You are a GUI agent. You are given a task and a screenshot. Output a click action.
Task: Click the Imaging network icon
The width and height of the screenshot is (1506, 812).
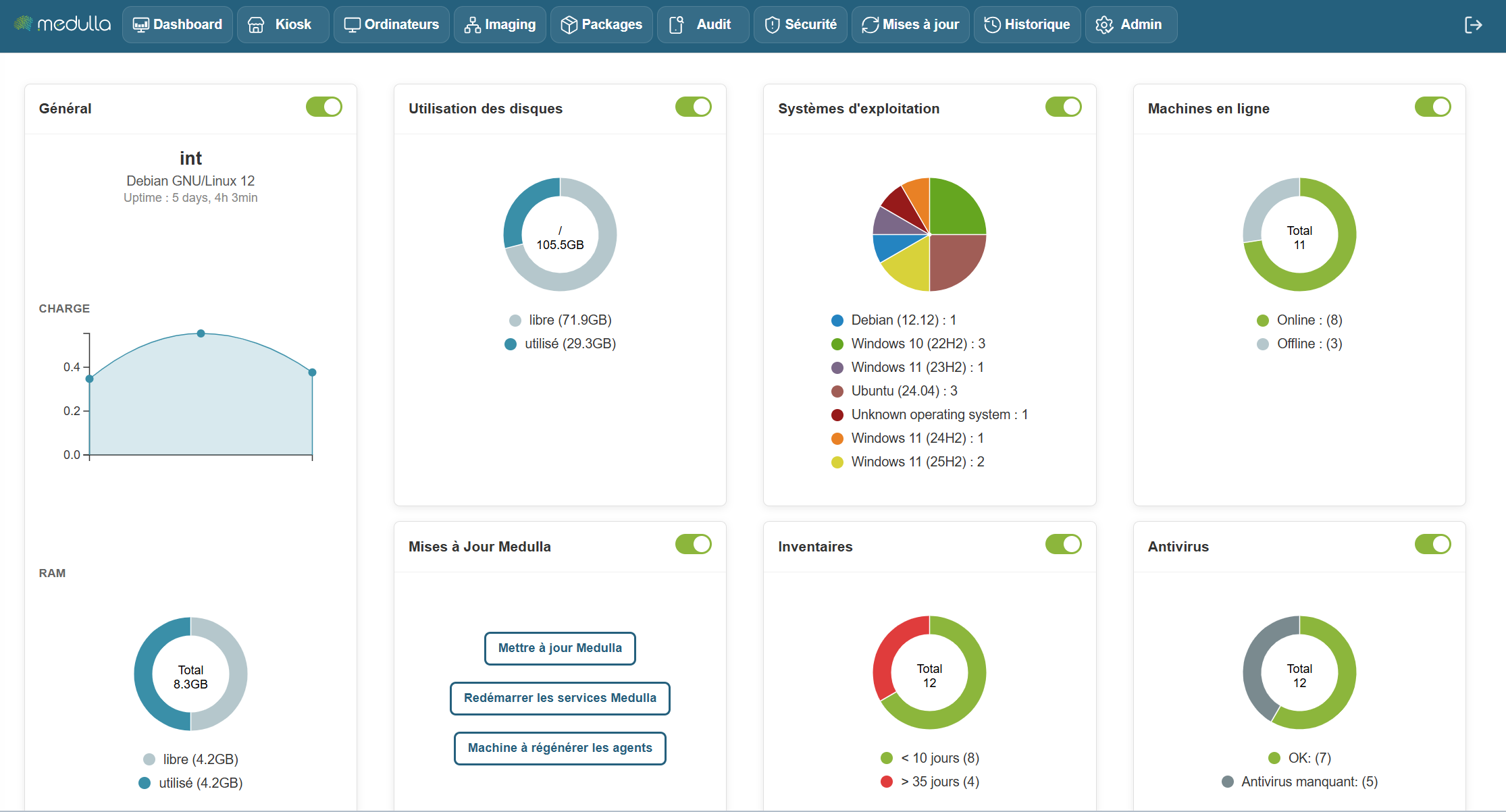(x=472, y=25)
